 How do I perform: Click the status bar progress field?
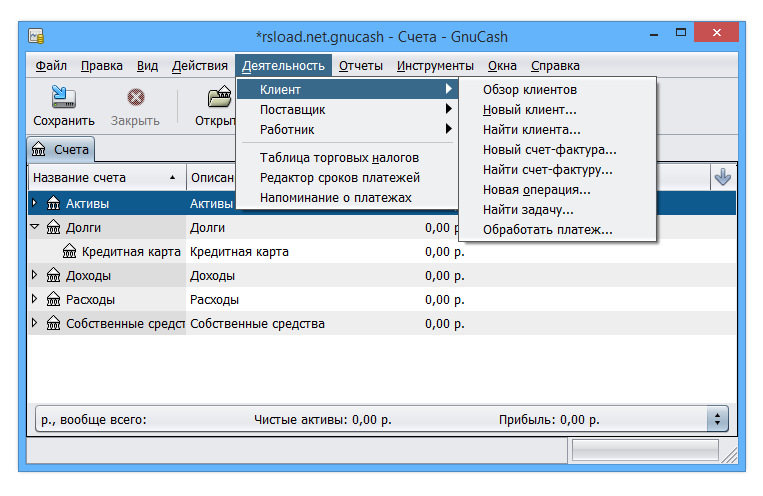click(645, 450)
